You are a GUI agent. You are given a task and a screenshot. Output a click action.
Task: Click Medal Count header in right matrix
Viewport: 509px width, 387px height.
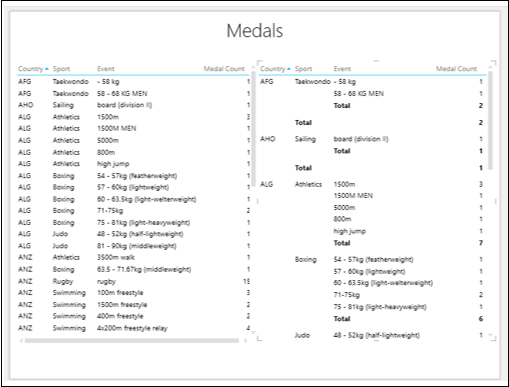(456, 69)
